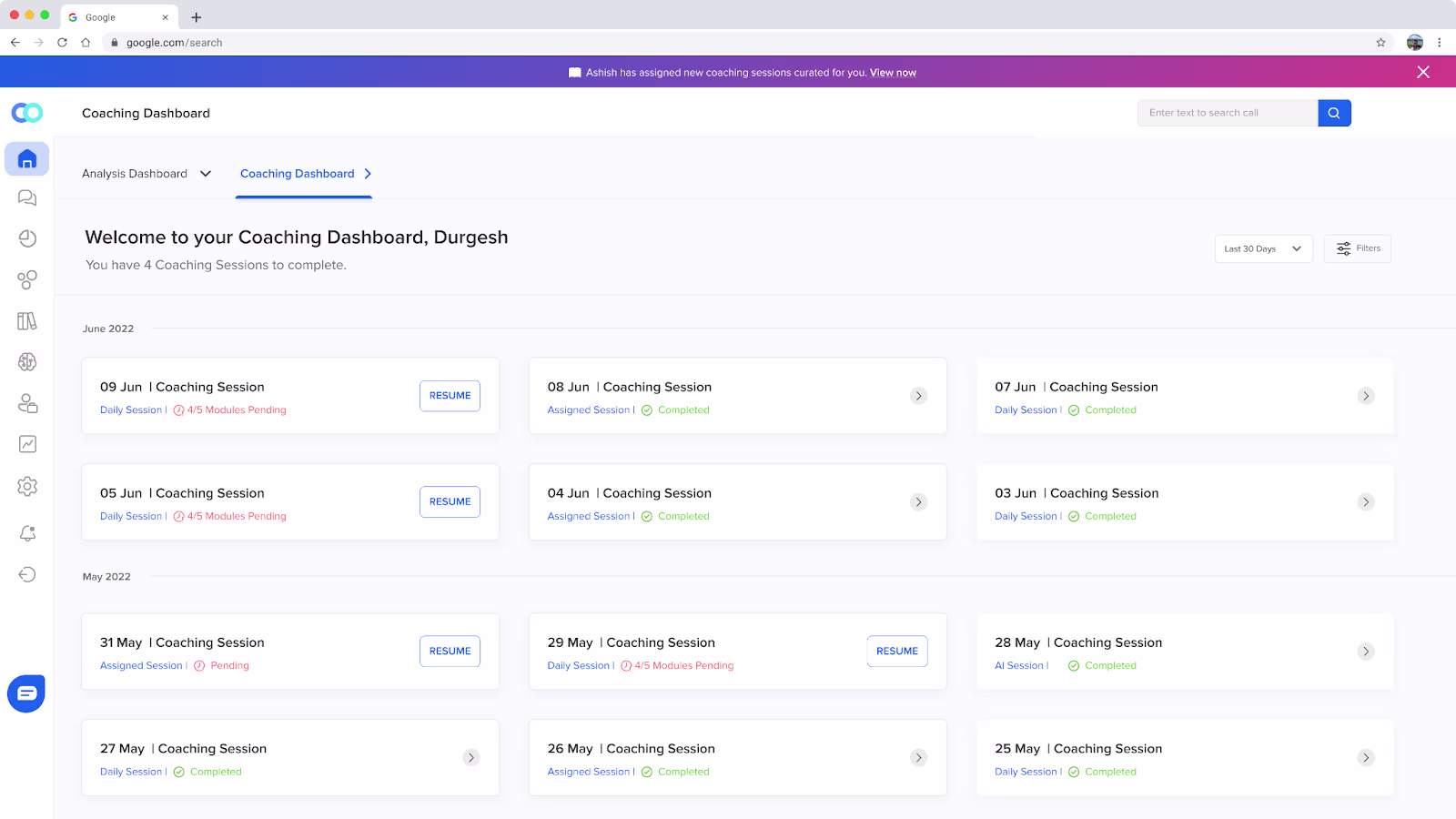Click the 03 Jun Coaching Session title
The height and width of the screenshot is (819, 1456).
click(1077, 493)
